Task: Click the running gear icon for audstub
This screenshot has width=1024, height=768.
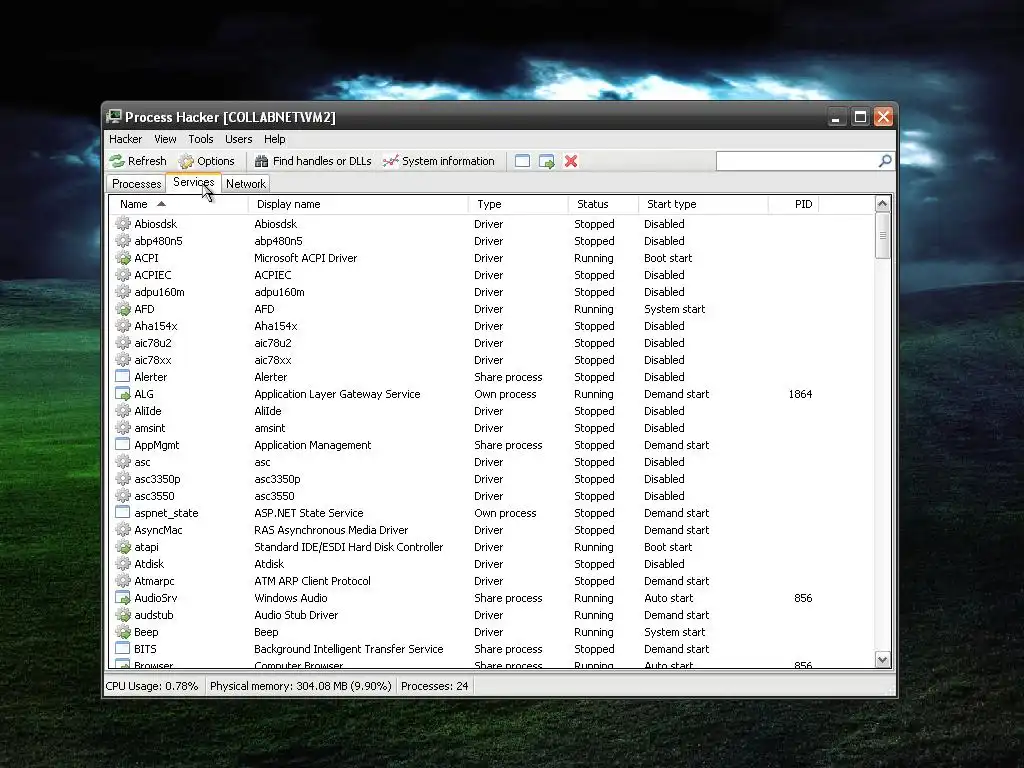Action: (x=123, y=615)
